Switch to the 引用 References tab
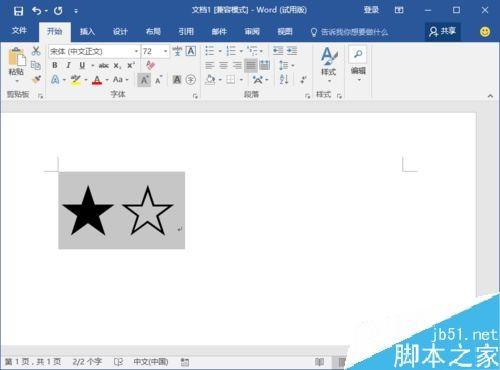The image size is (500, 370). [x=186, y=32]
